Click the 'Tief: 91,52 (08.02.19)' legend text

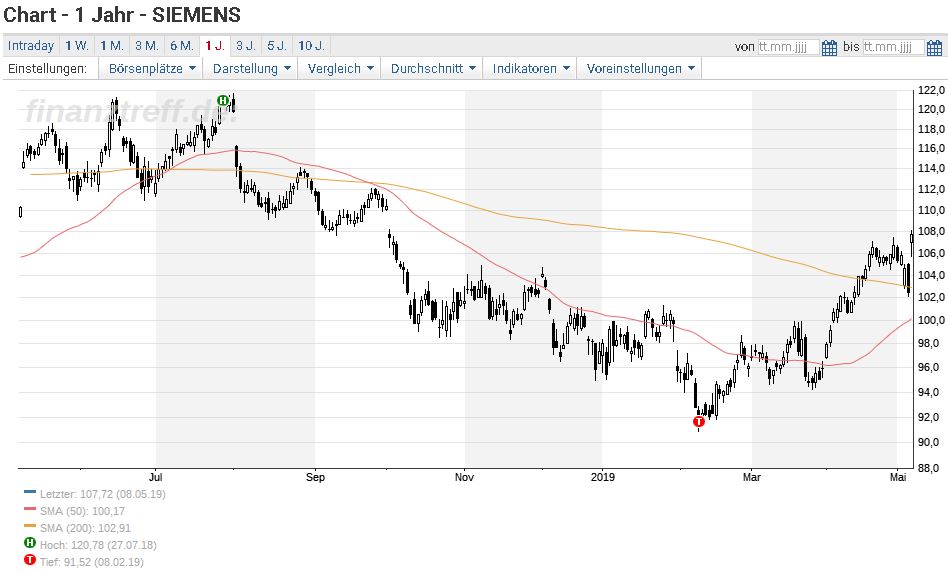(x=92, y=562)
